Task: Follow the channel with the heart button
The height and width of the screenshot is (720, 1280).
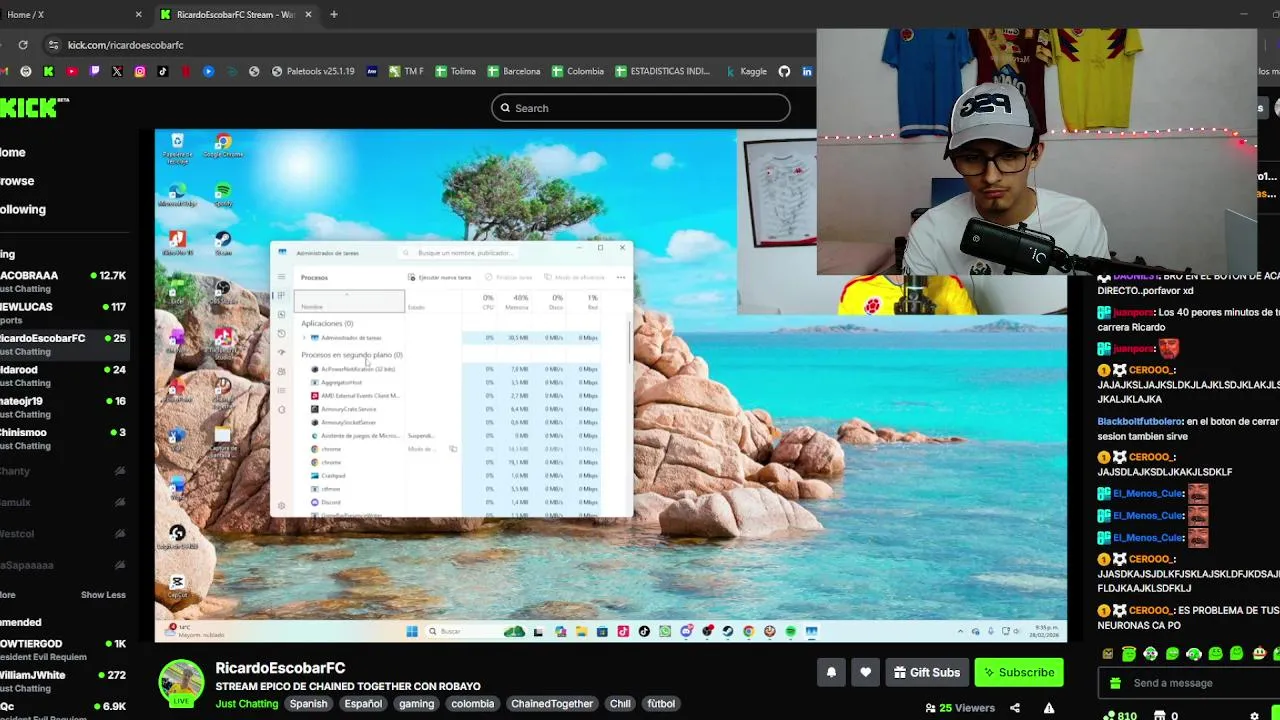Action: [x=866, y=673]
